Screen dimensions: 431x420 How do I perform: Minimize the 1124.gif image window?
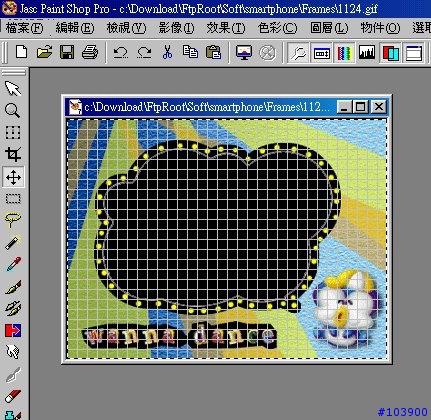tap(345, 107)
